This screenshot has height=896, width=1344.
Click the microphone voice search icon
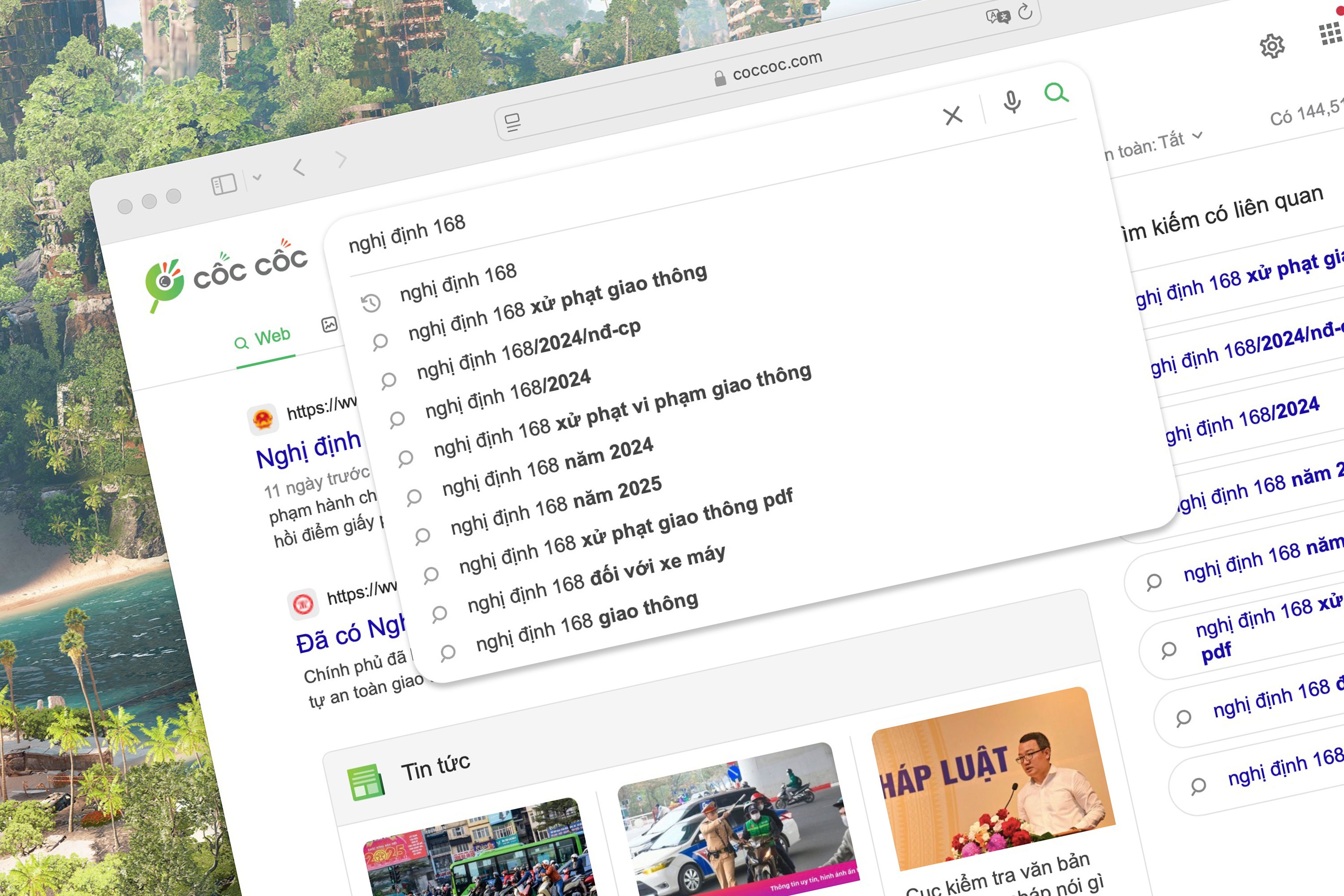coord(1012,102)
